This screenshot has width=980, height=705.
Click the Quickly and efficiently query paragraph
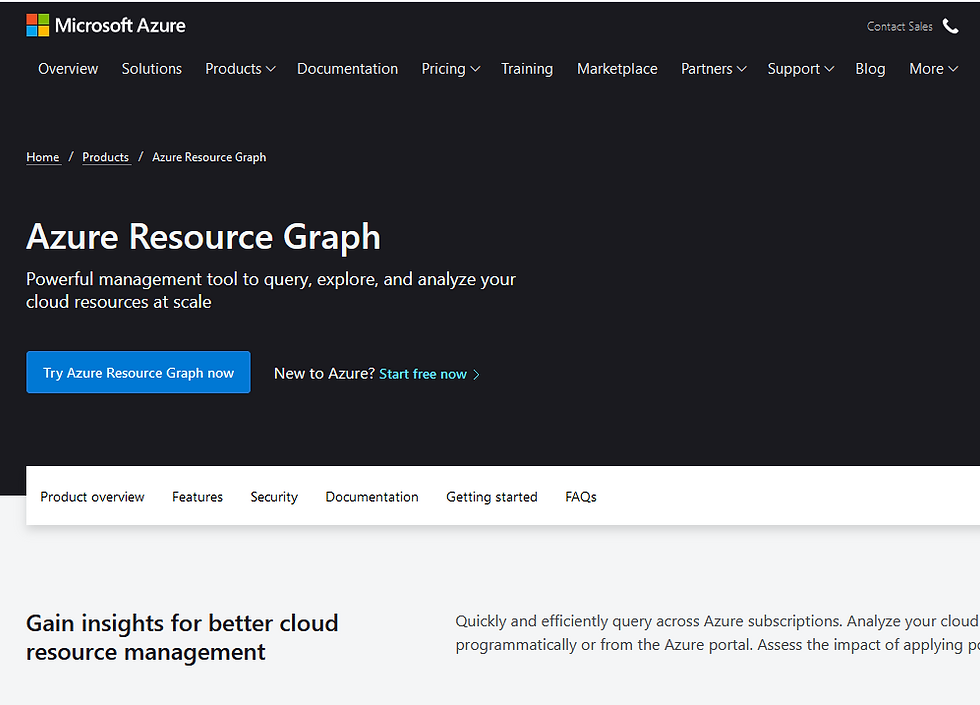tap(718, 633)
